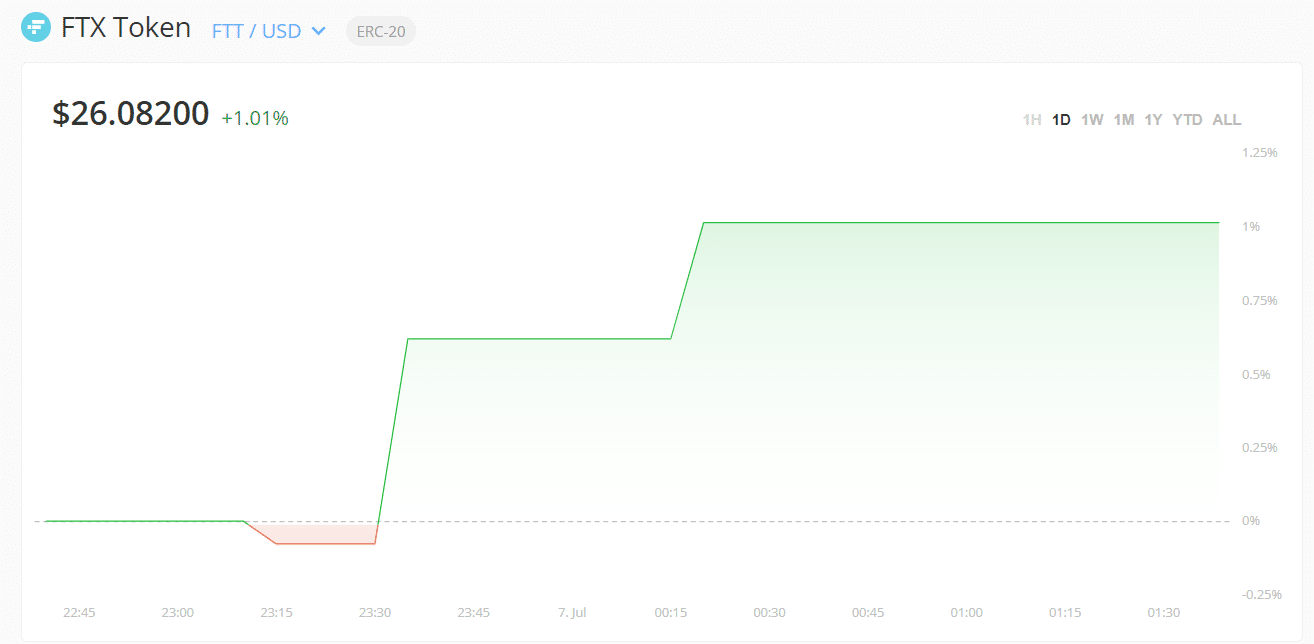Screen dimensions: 1314x644
Task: Show the 1Y price range
Action: [x=1153, y=120]
